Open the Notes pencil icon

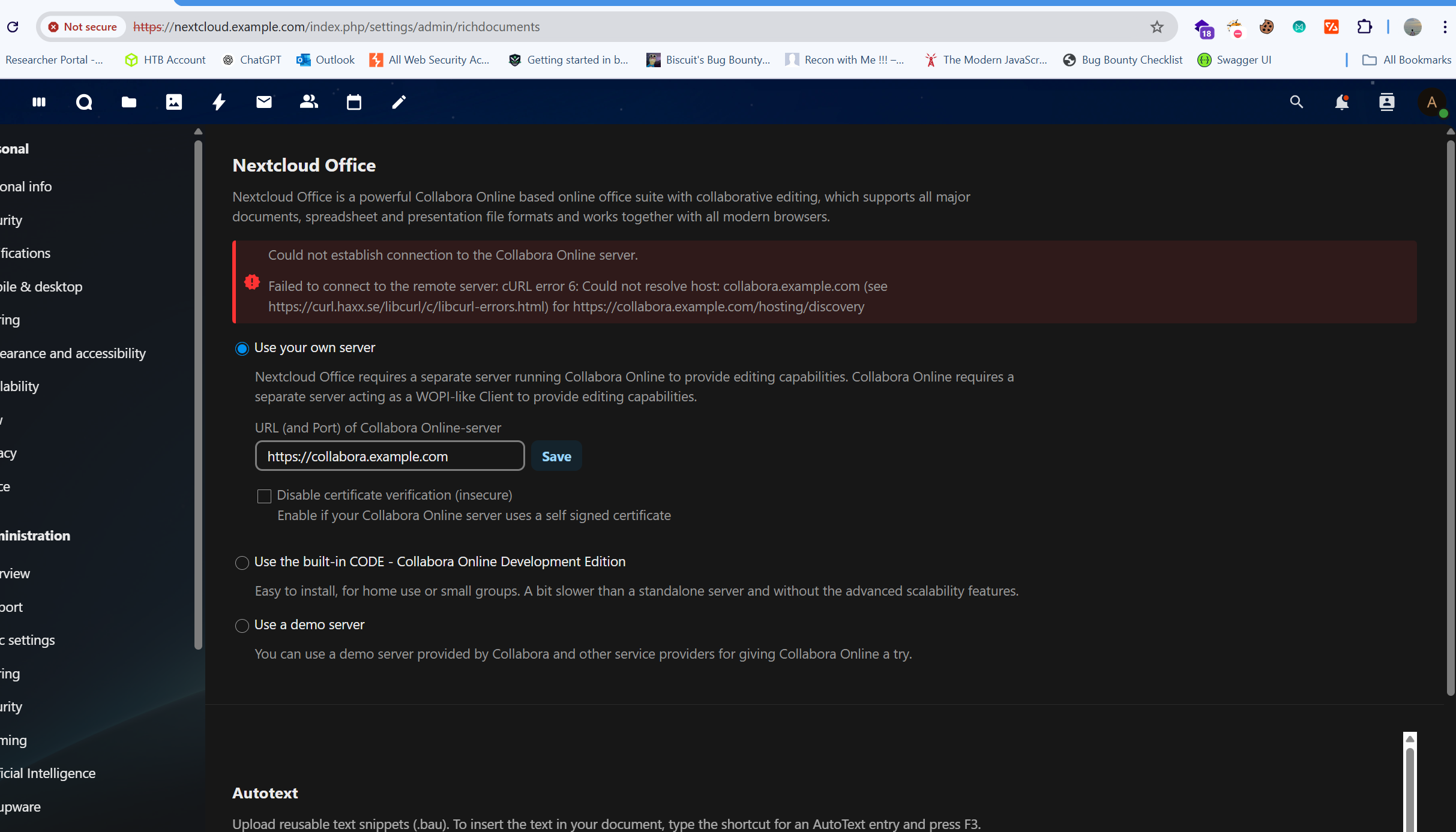[x=399, y=102]
